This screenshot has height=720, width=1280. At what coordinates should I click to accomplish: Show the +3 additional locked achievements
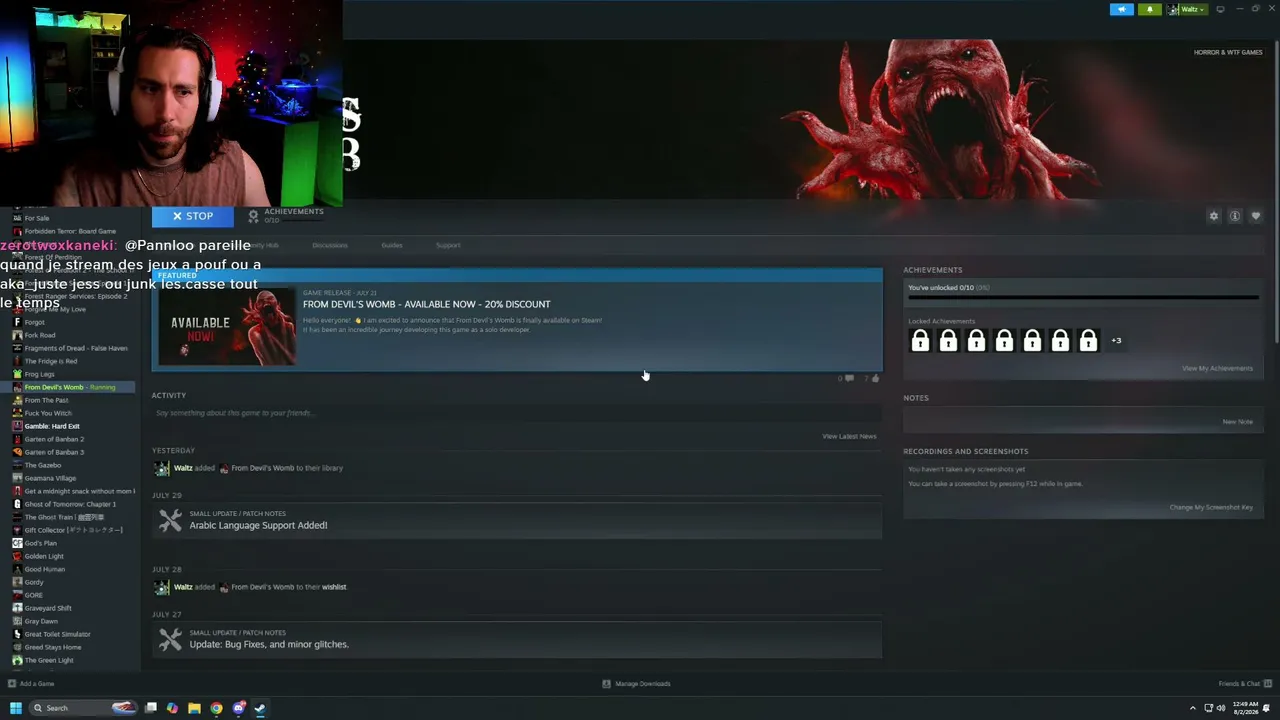(x=1116, y=341)
